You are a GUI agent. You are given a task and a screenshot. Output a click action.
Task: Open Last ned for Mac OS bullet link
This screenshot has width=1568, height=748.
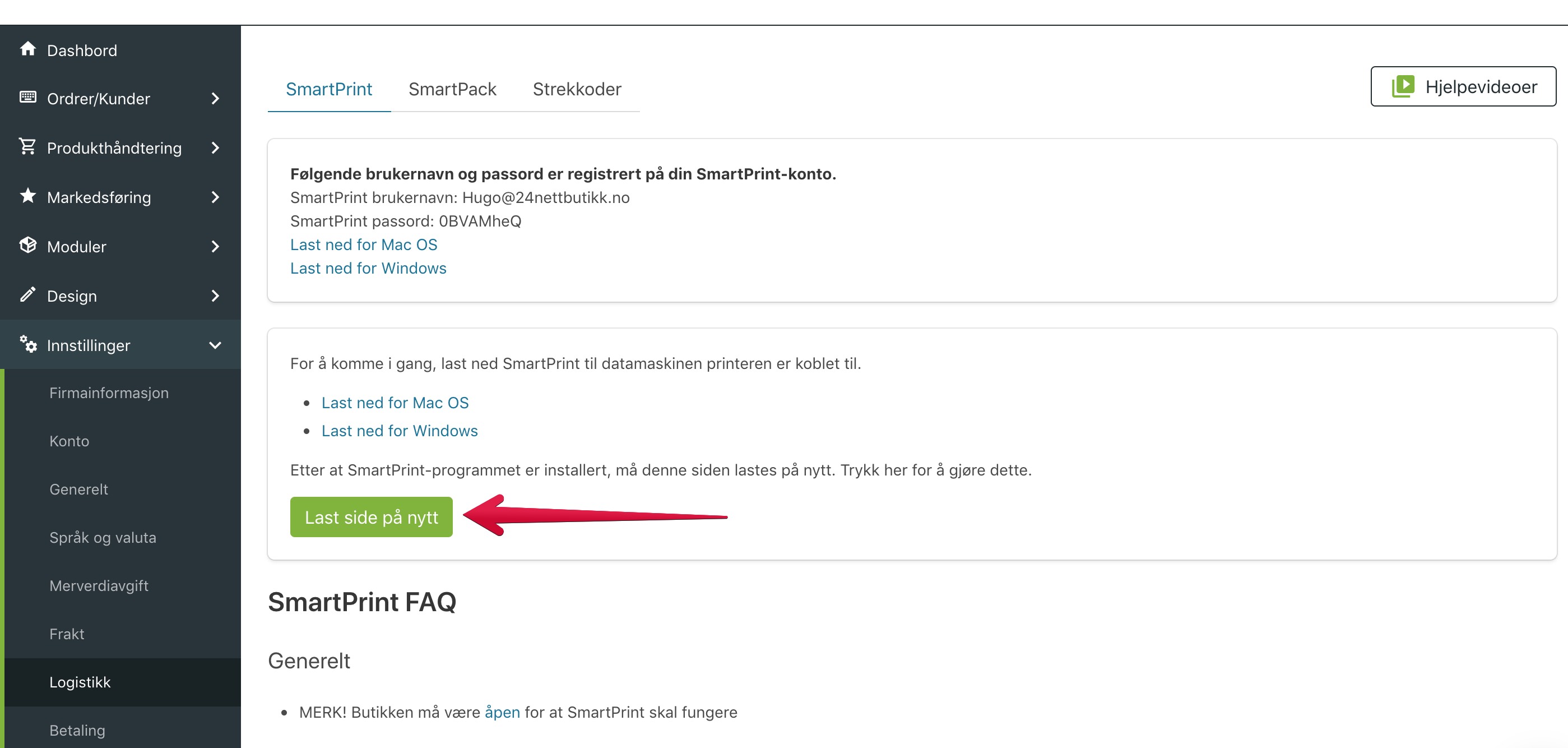[x=395, y=403]
